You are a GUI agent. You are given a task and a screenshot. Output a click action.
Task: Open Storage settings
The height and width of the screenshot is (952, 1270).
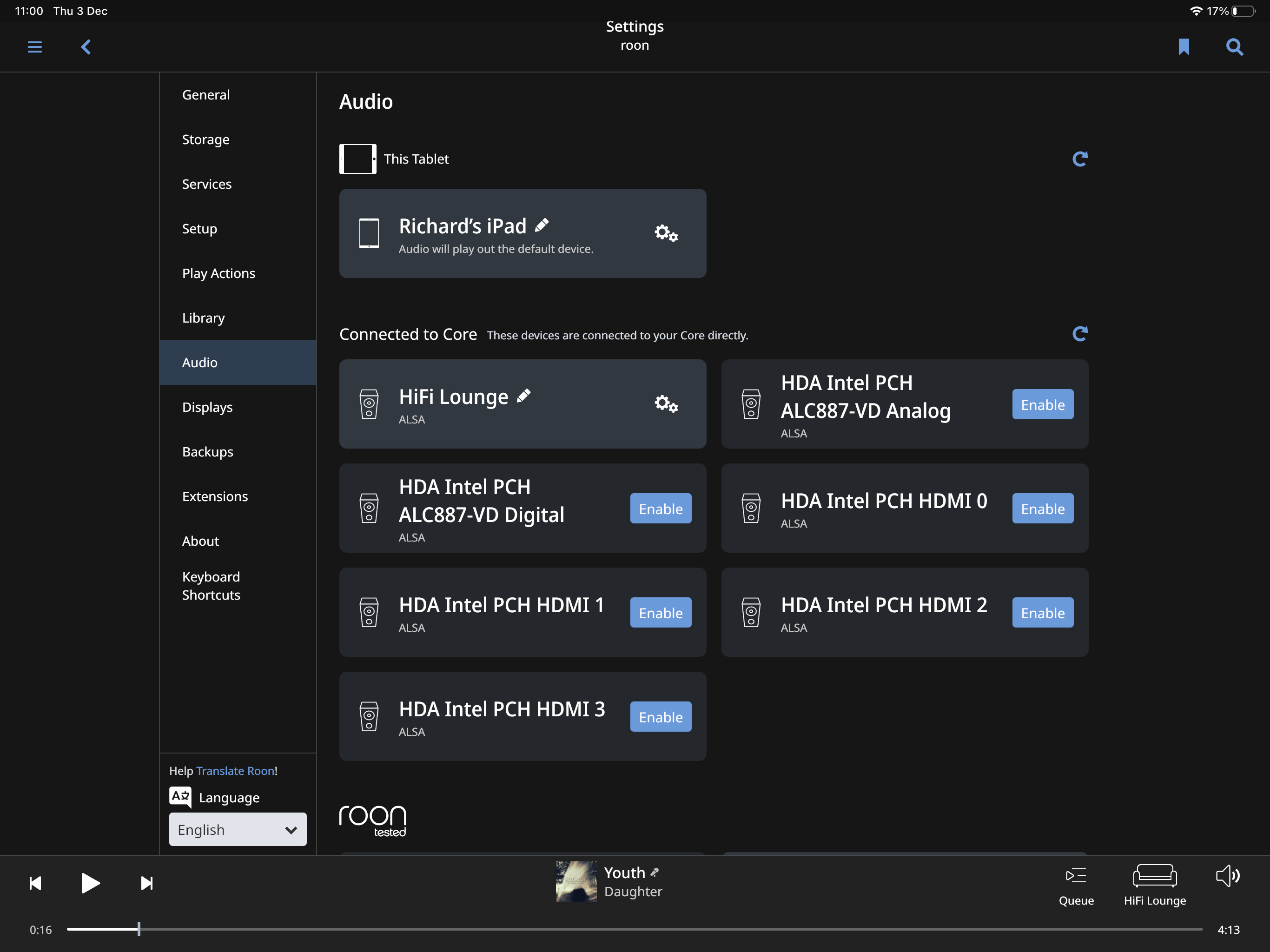tap(238, 139)
